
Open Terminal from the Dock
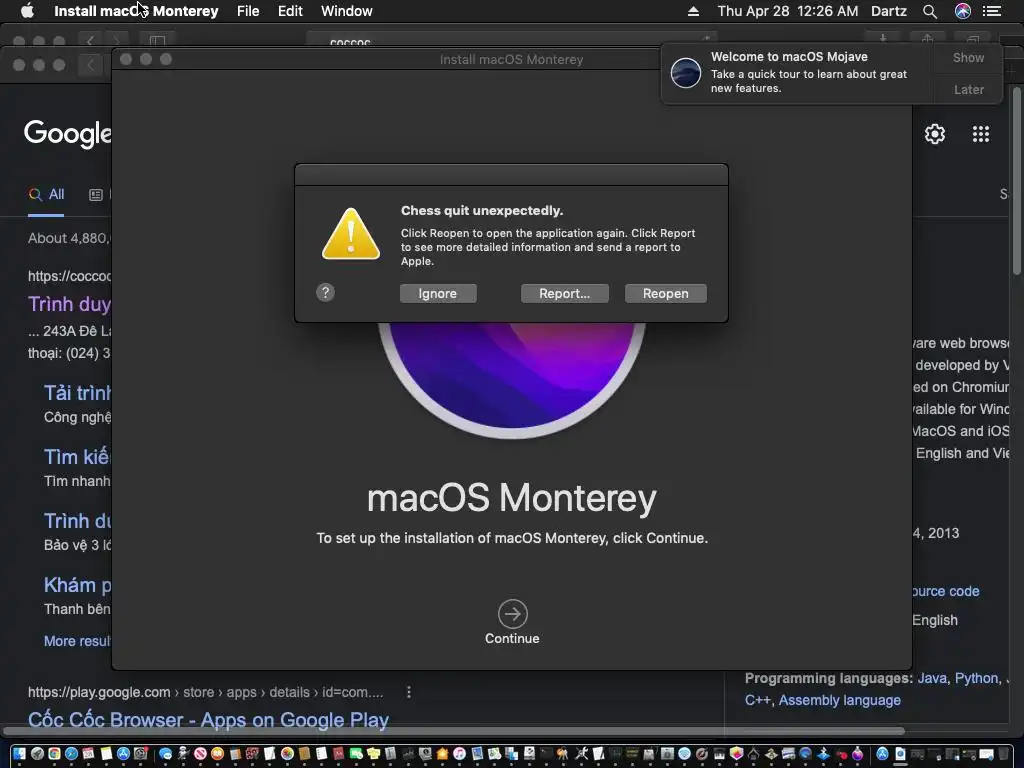pyautogui.click(x=546, y=754)
